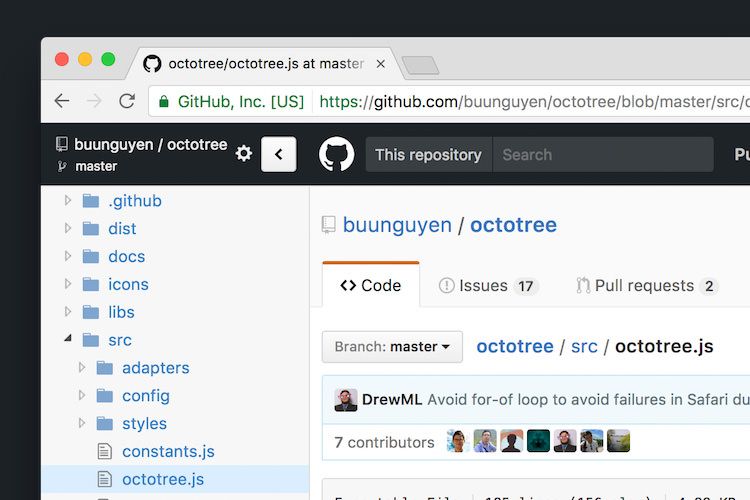Expand the adapters folder triangle

click(x=82, y=367)
